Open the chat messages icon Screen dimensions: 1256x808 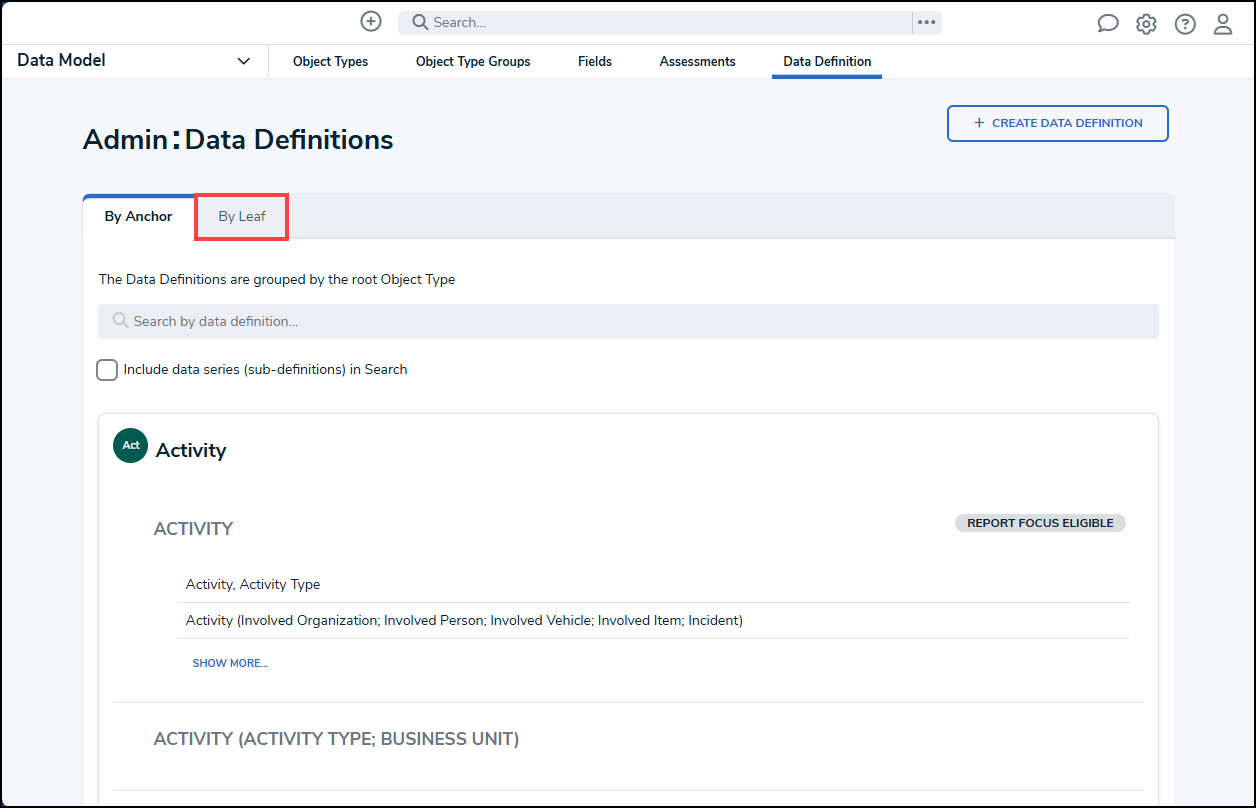tap(1108, 24)
